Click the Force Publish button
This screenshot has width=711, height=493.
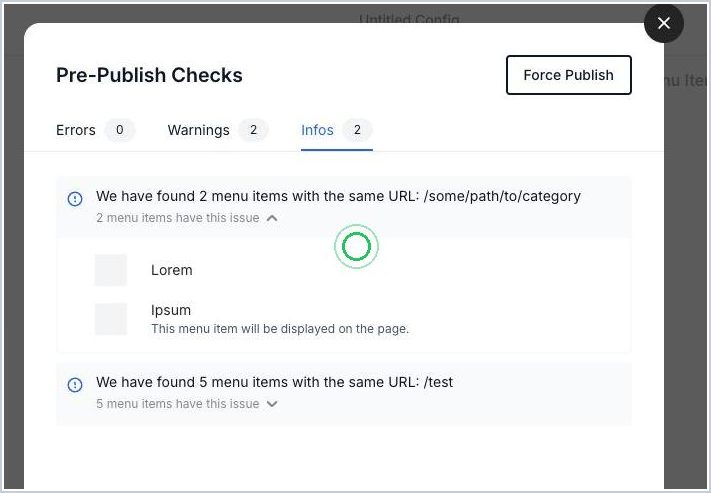point(569,75)
